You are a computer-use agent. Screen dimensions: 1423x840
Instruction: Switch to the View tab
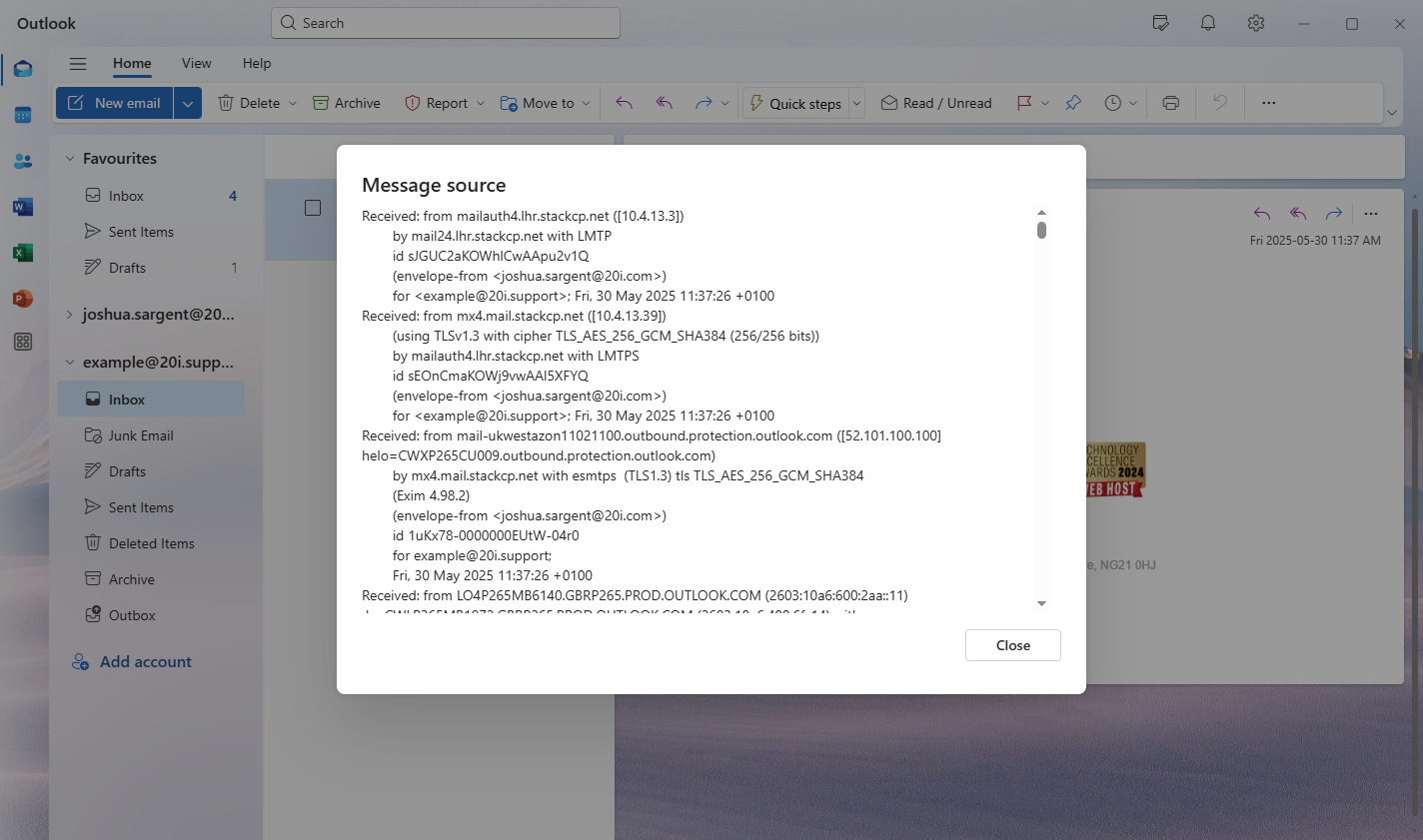196,63
